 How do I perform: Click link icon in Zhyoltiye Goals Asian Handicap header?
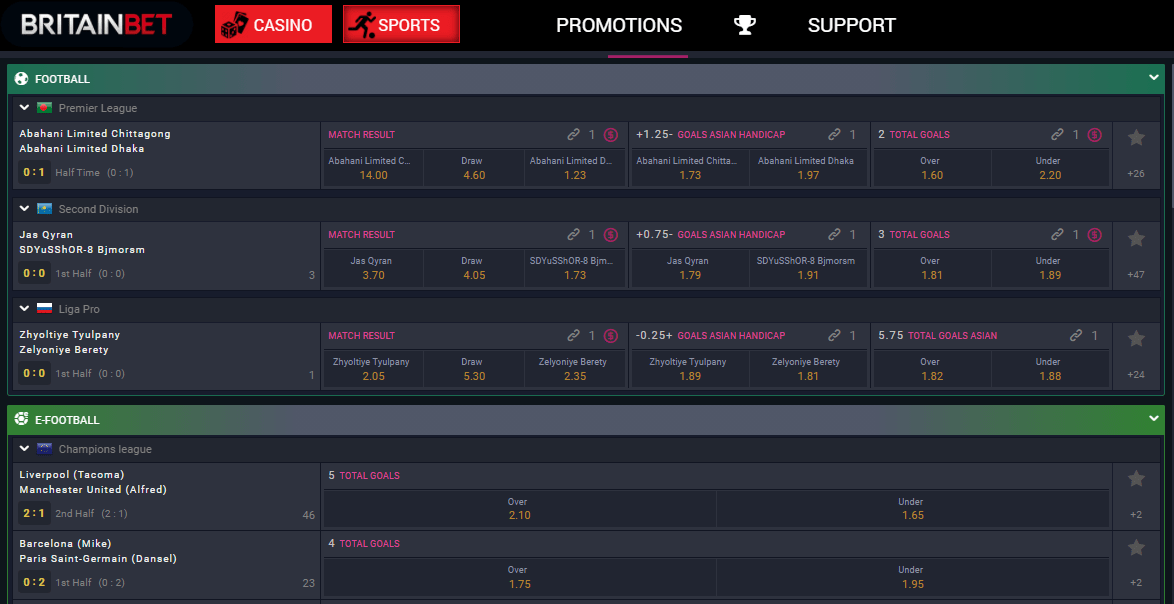[x=834, y=336]
